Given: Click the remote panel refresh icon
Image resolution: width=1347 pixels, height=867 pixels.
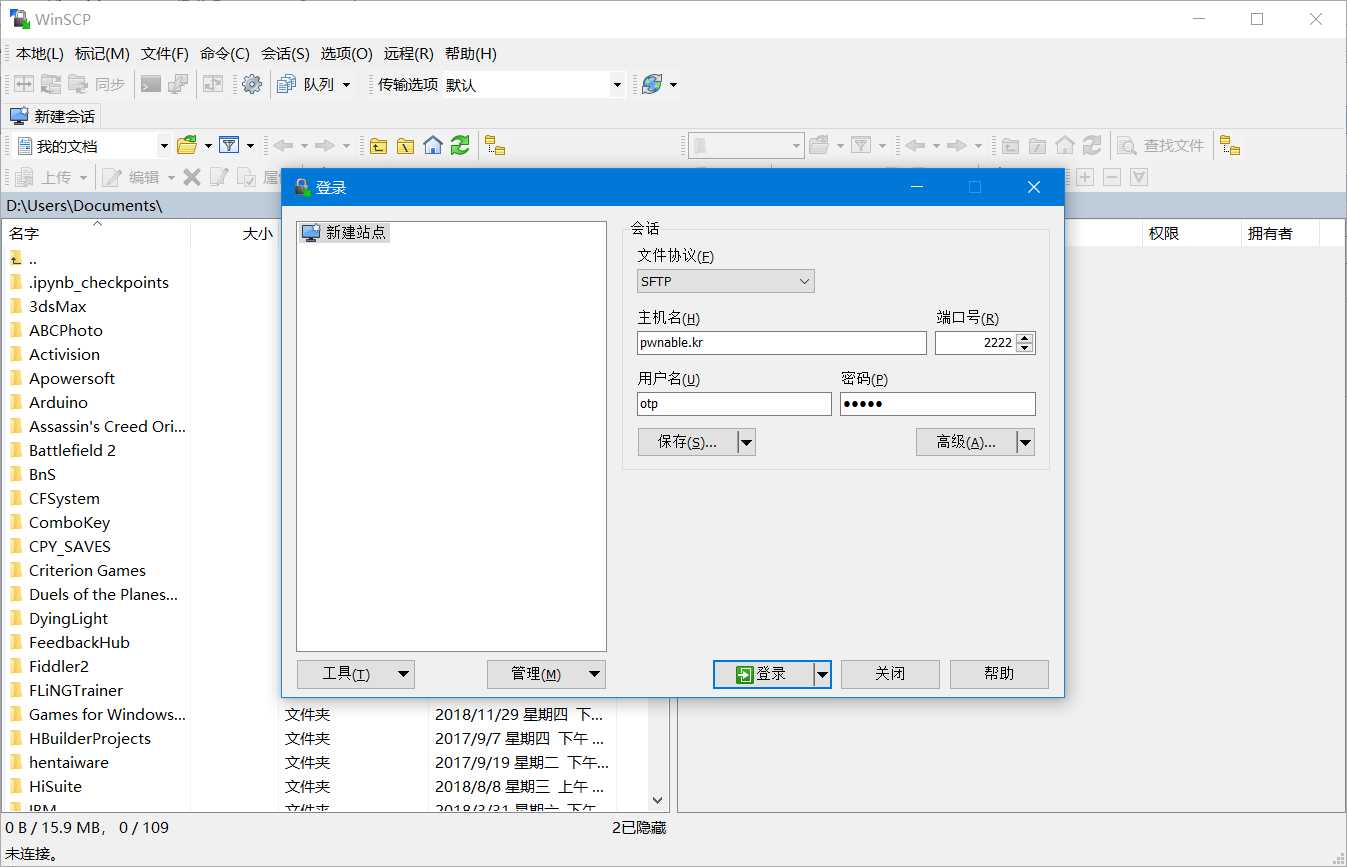Looking at the screenshot, I should [1092, 146].
